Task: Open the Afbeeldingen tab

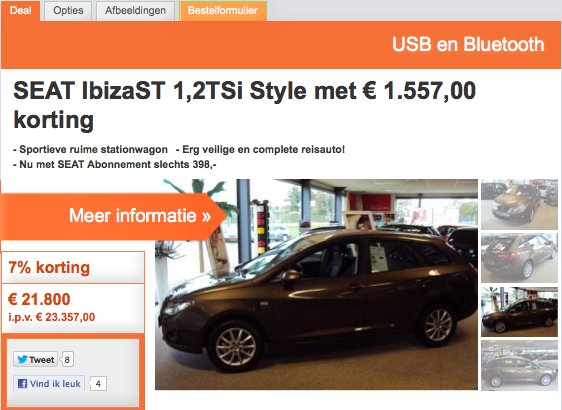Action: click(135, 11)
